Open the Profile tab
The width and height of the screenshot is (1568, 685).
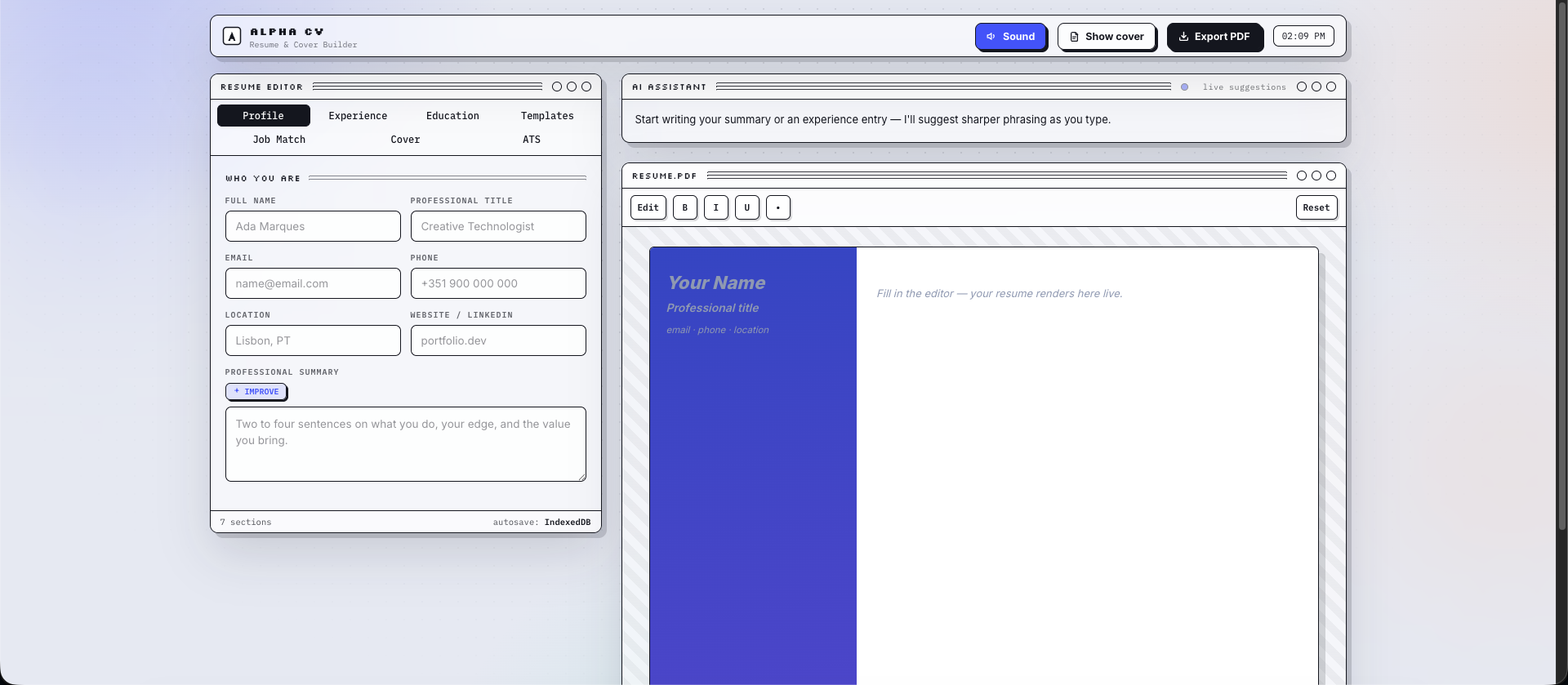tap(263, 116)
